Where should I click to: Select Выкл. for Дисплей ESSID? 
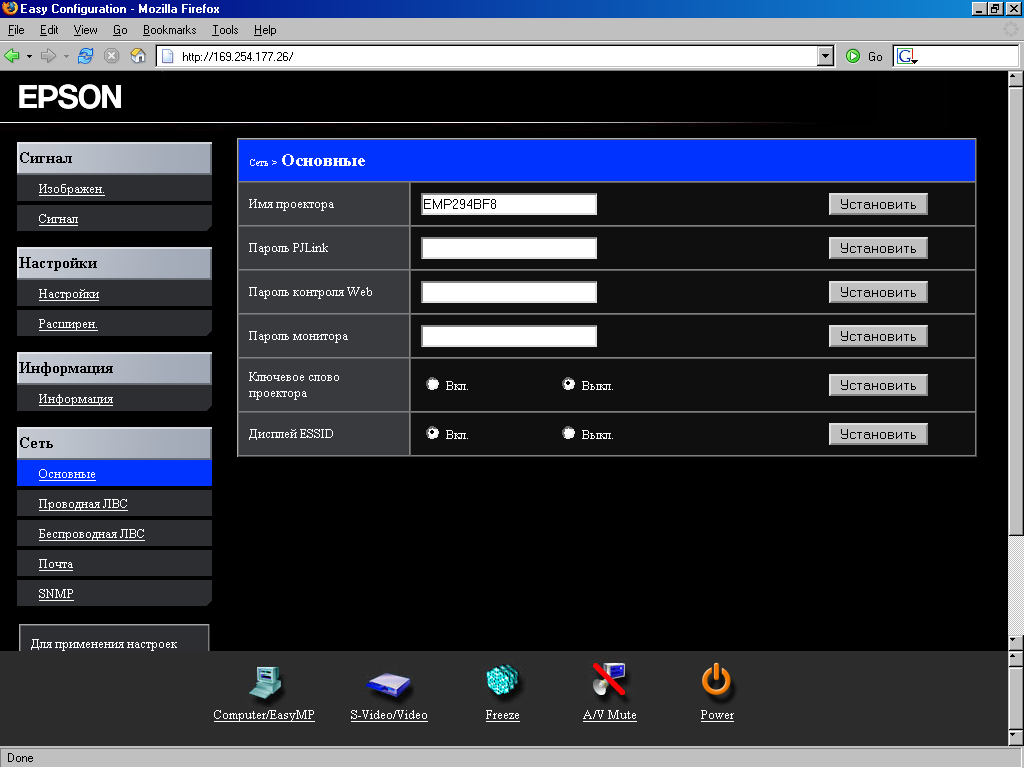(569, 433)
